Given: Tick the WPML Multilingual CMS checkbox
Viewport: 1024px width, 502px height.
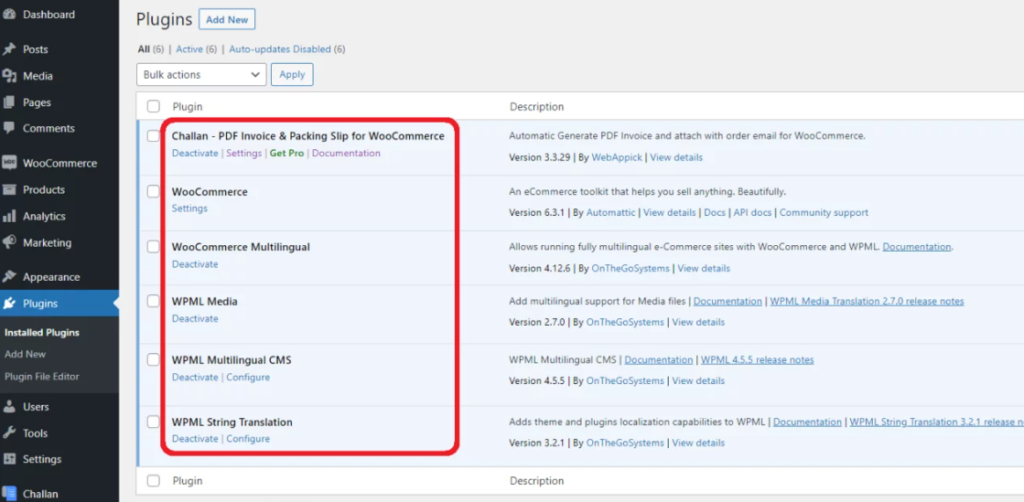Looking at the screenshot, I should (x=153, y=360).
